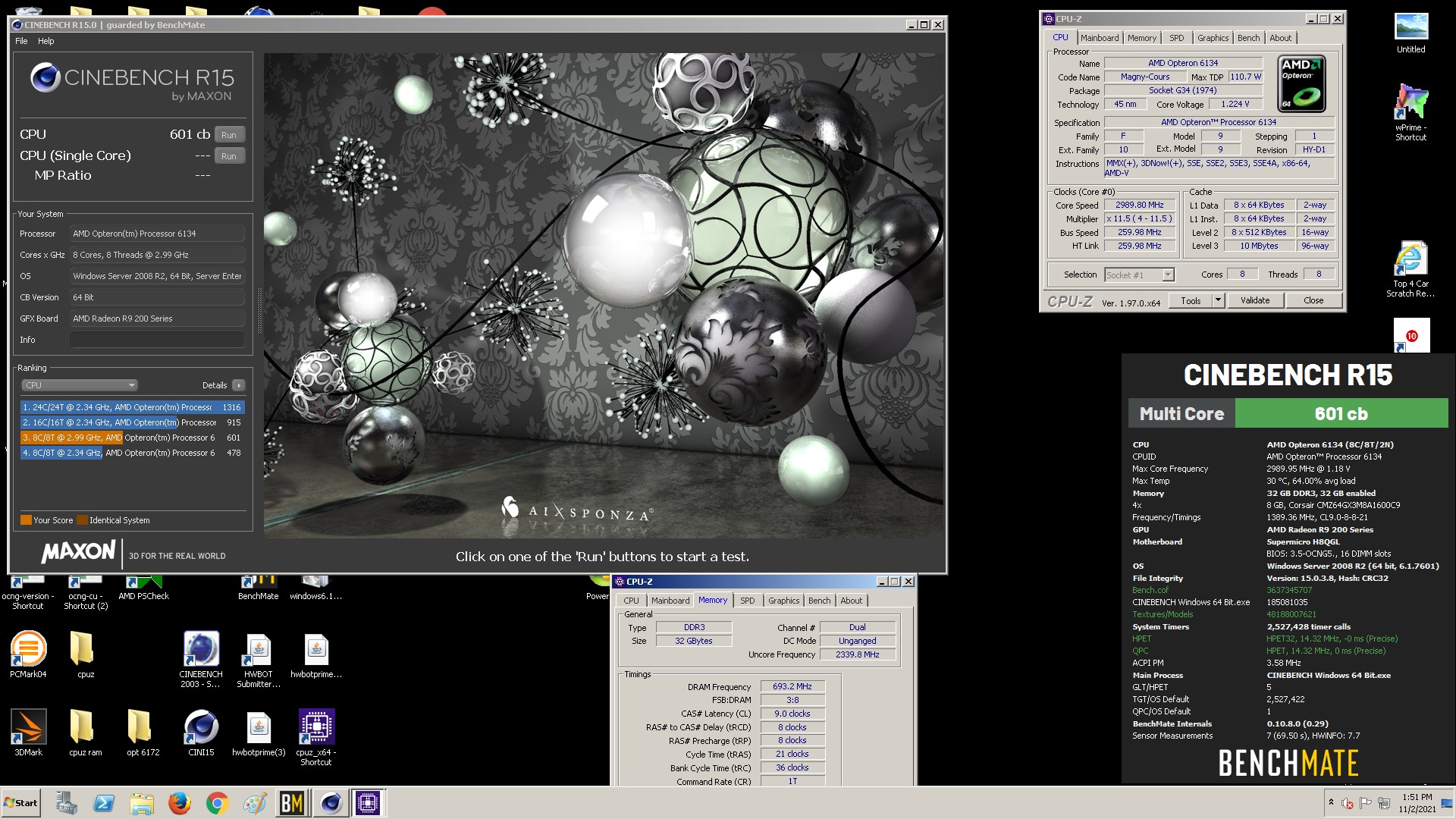Switch to Cinebench taskbar button

point(331,803)
